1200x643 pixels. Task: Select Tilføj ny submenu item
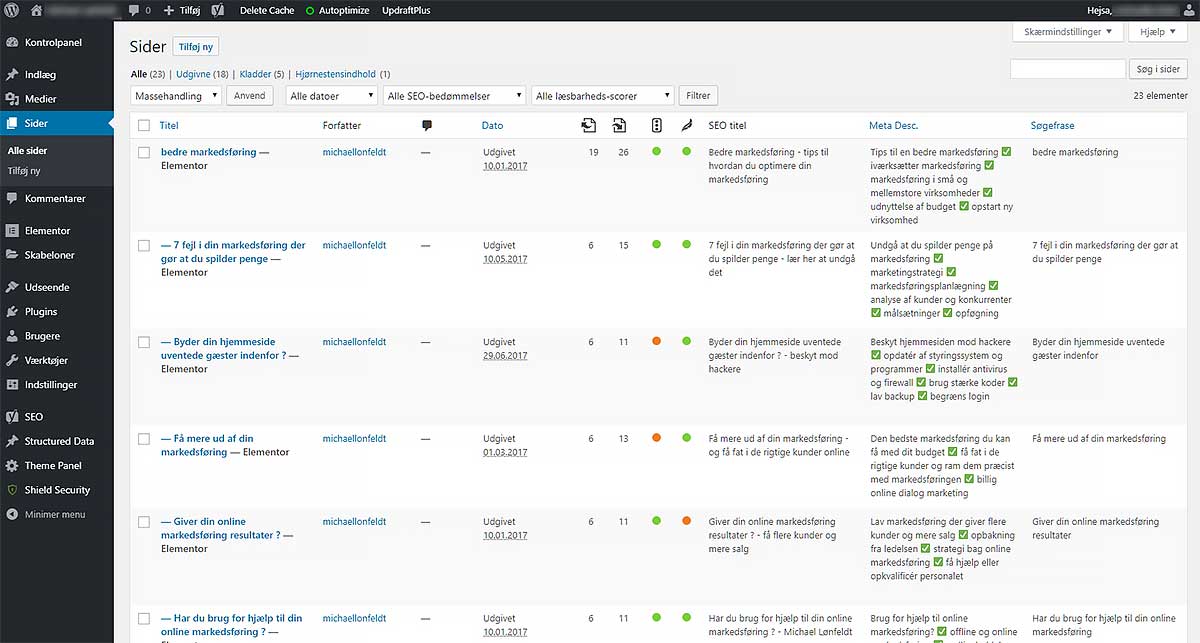coord(24,171)
